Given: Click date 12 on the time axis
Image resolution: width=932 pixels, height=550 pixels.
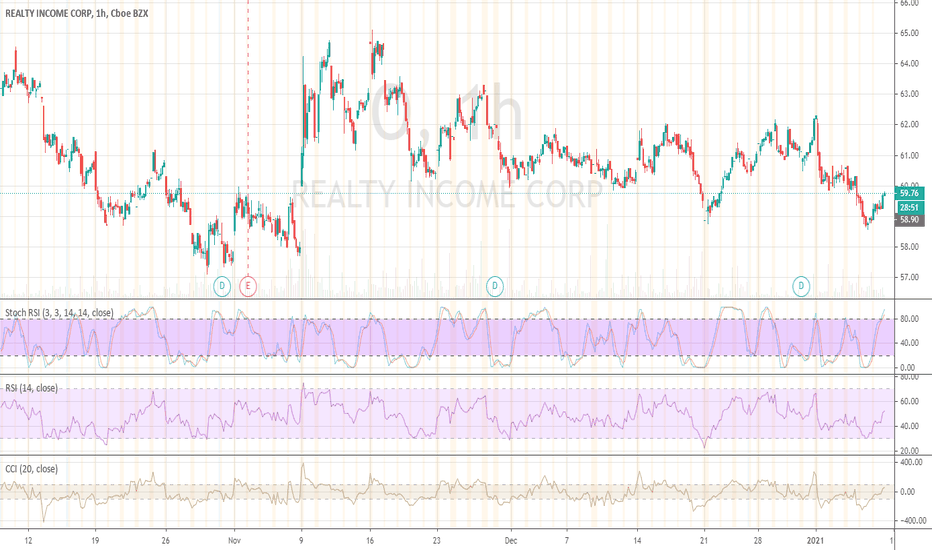Looking at the screenshot, I should (28, 540).
